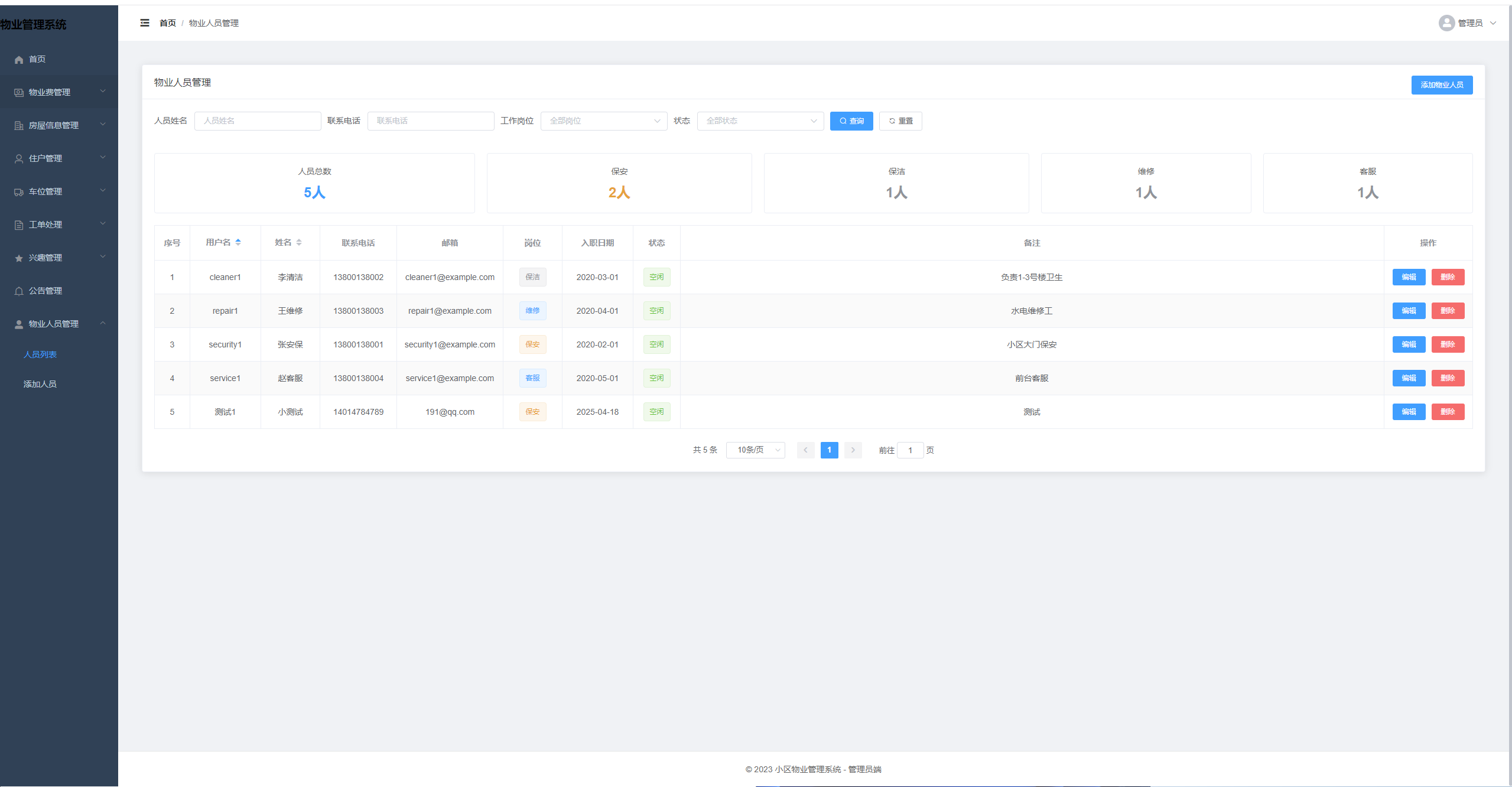The height and width of the screenshot is (787, 1512).
Task: Edit the cleaner1 staff row
Action: [1409, 277]
